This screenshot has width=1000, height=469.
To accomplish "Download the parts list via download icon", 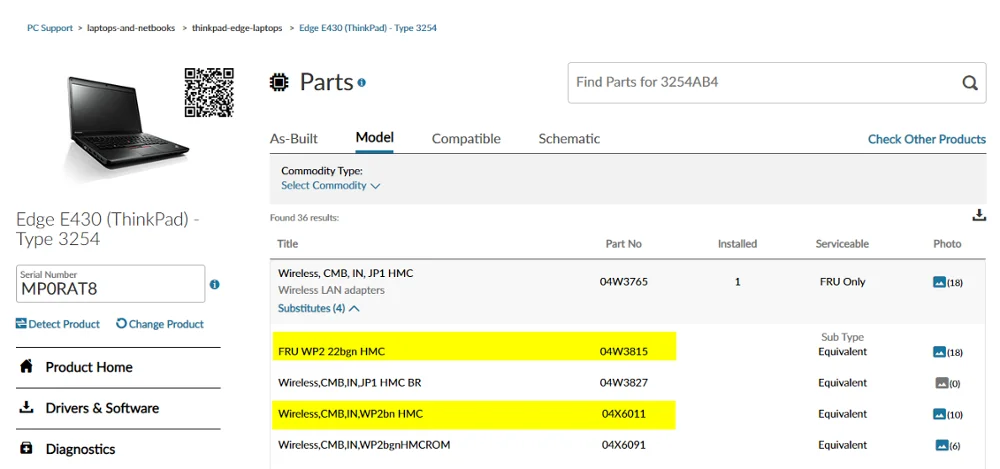I will tap(979, 216).
